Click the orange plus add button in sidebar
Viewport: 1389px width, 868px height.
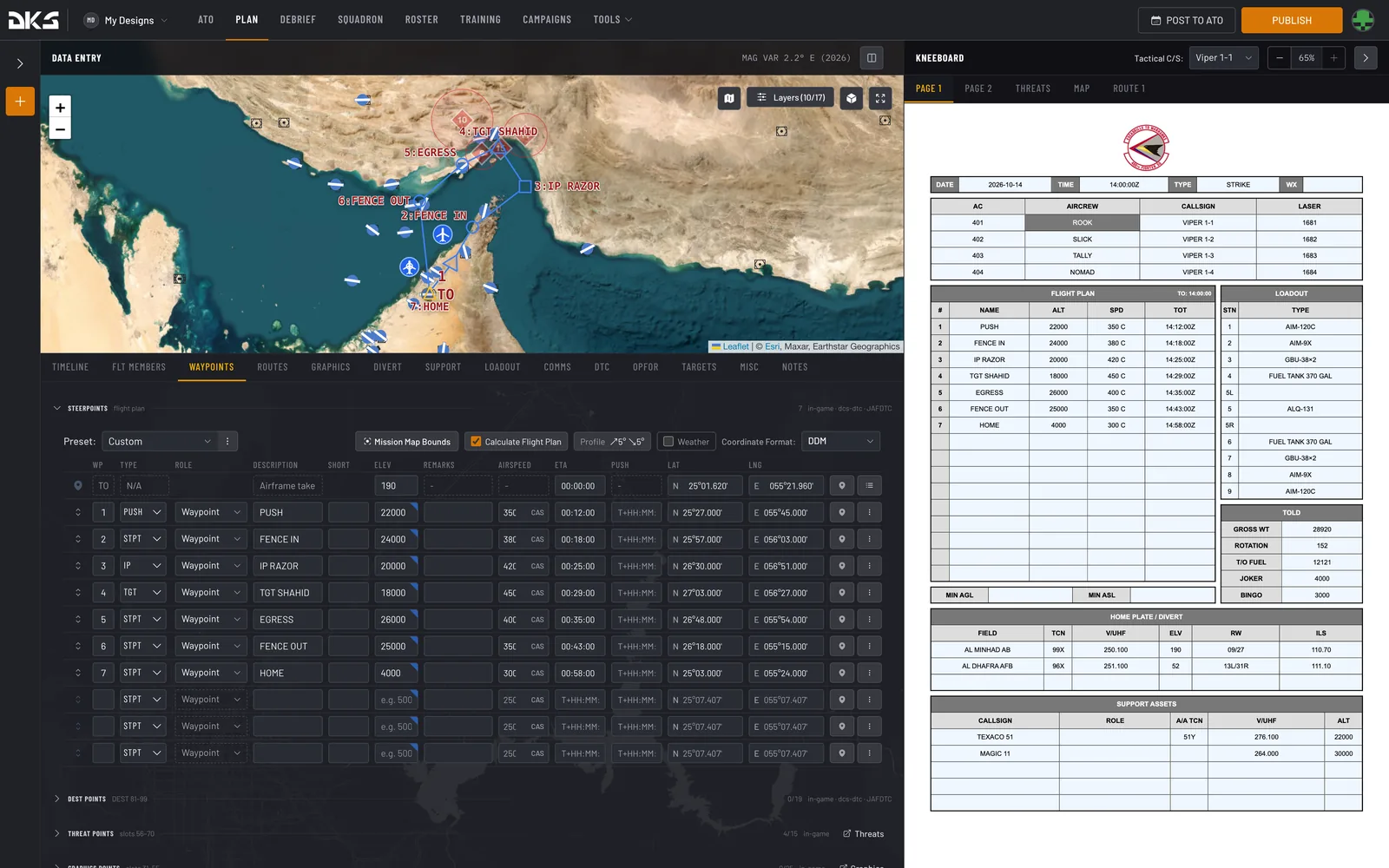pyautogui.click(x=20, y=102)
